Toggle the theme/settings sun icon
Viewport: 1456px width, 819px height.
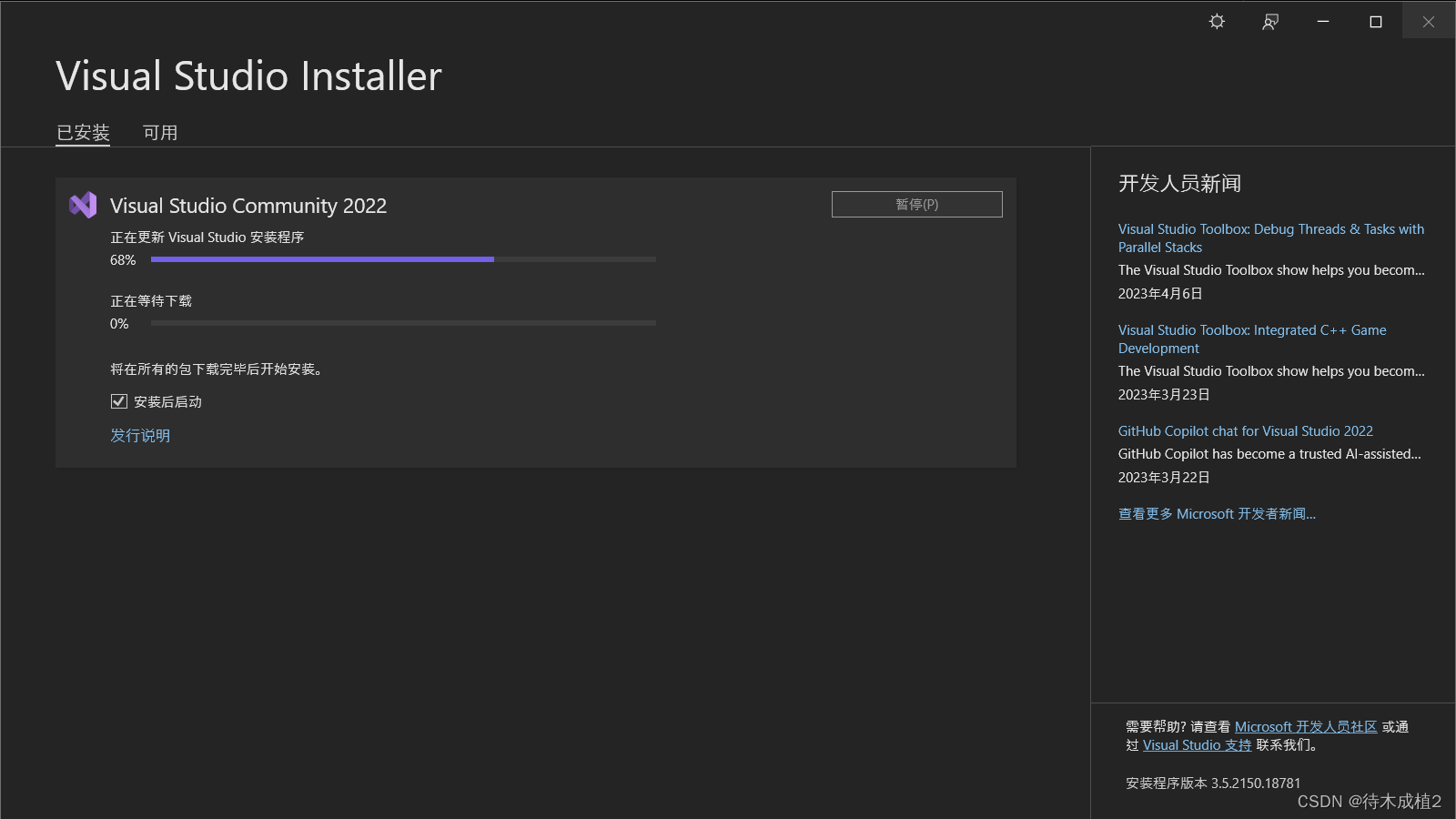click(1217, 22)
